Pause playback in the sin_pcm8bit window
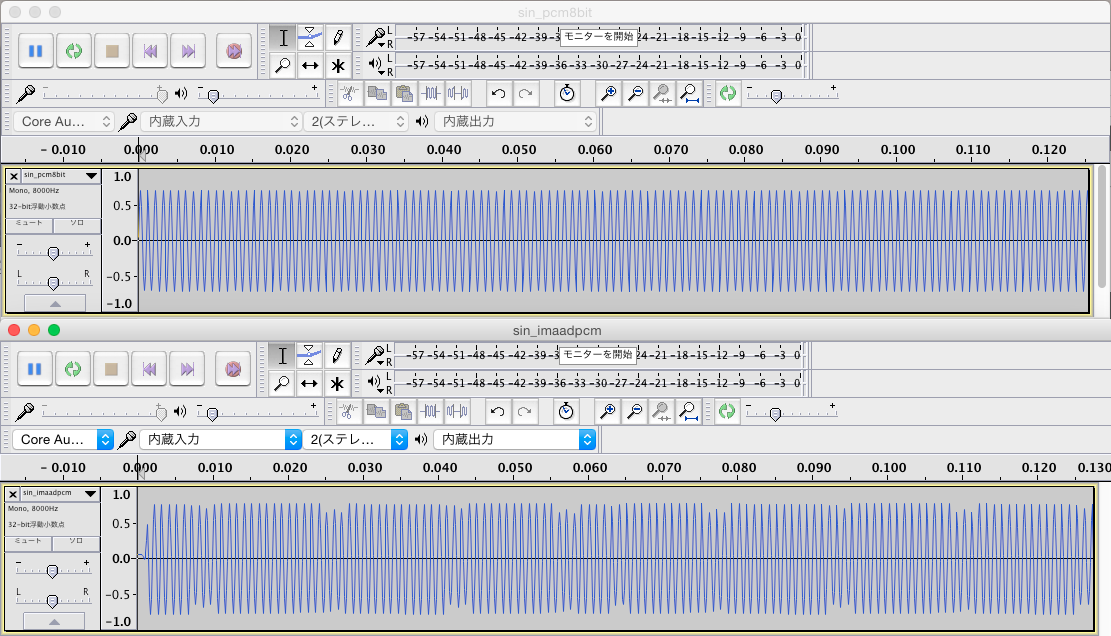The width and height of the screenshot is (1111, 636). (35, 51)
